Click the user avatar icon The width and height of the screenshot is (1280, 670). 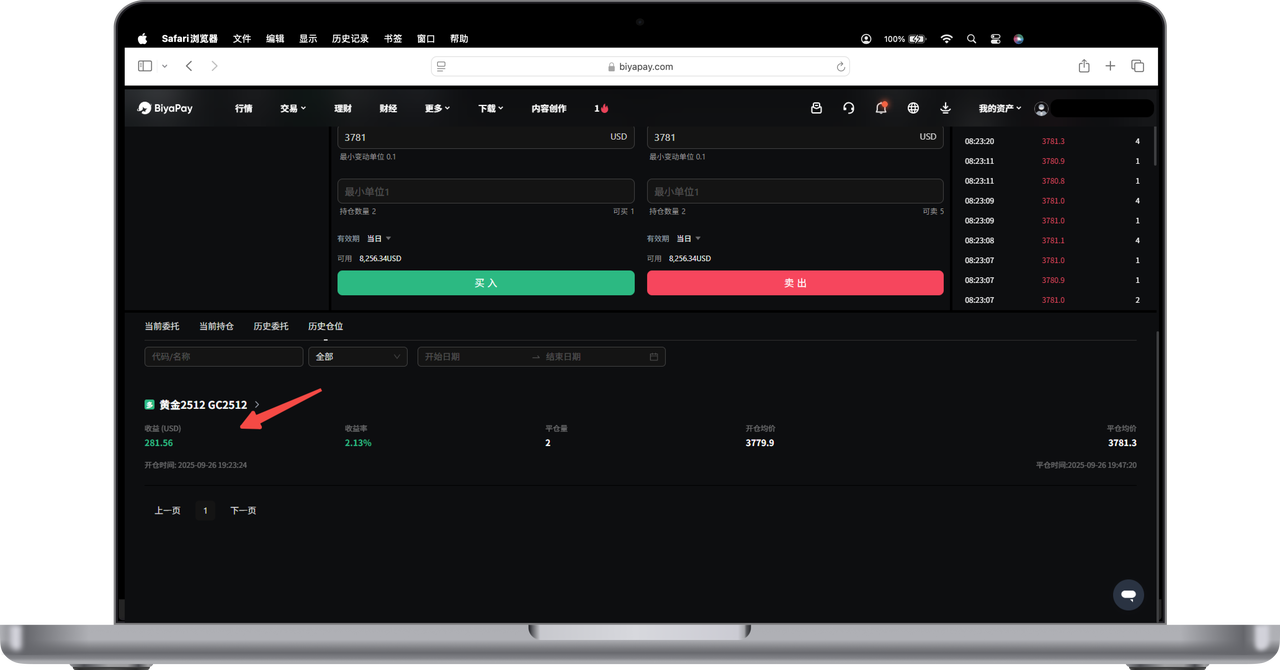pyautogui.click(x=1041, y=108)
